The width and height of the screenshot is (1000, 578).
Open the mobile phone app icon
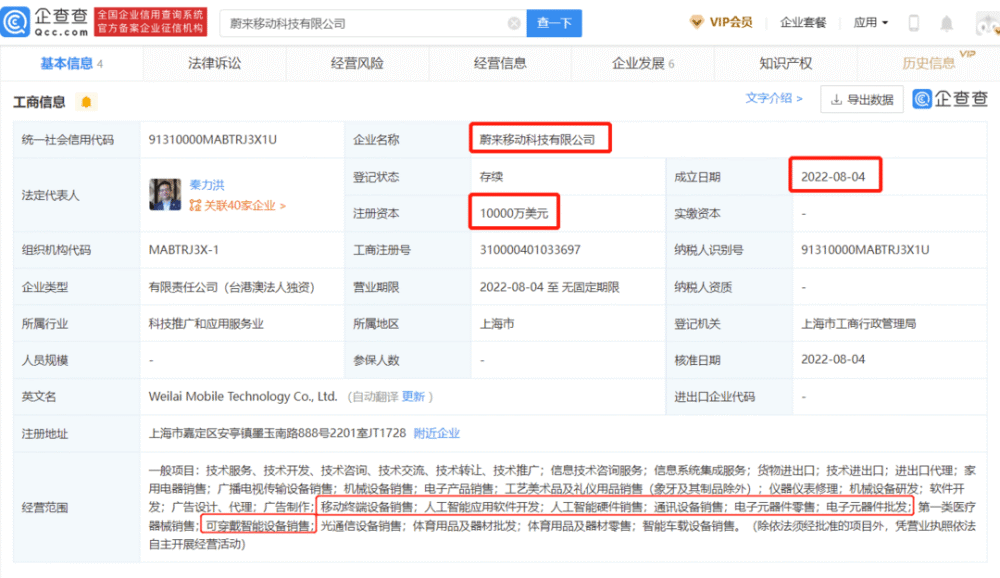[914, 23]
